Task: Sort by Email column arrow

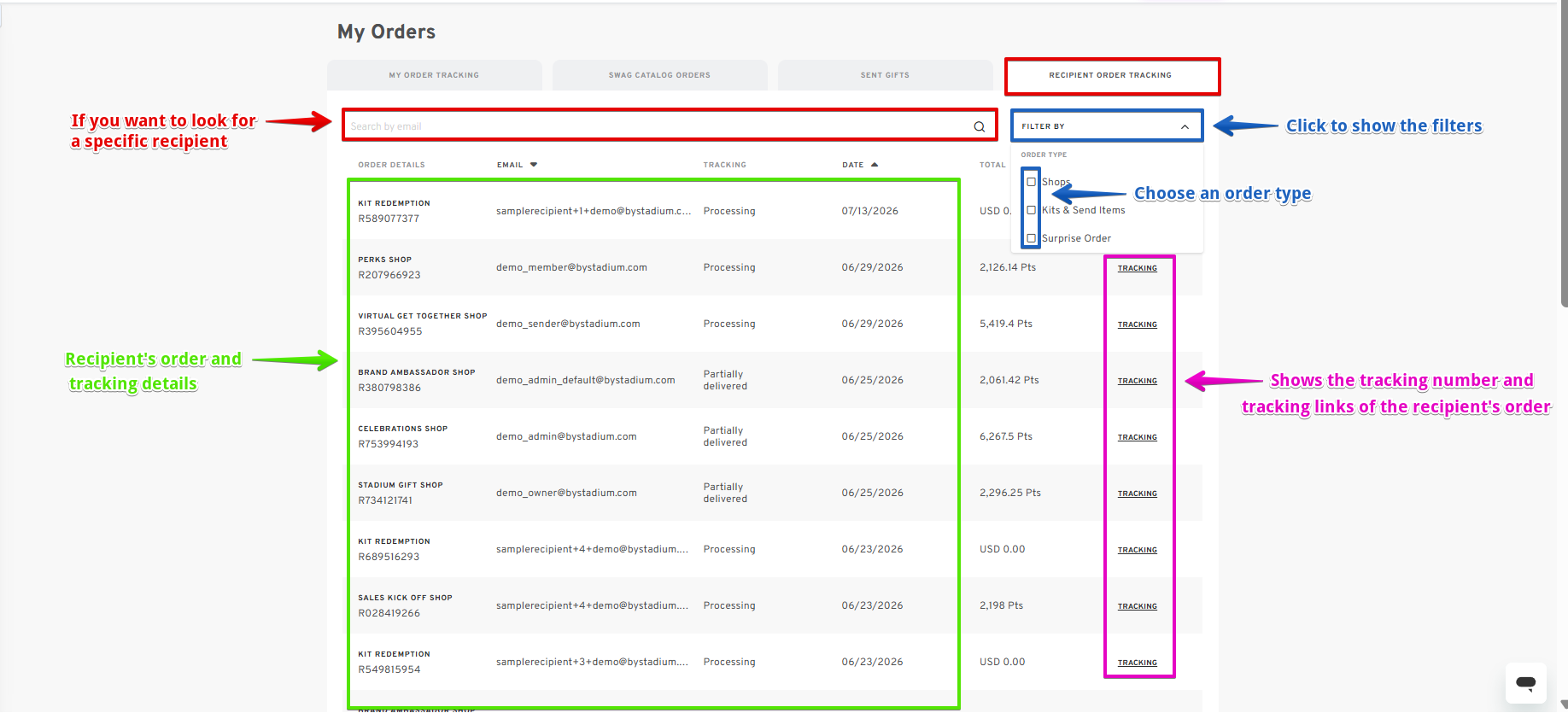Action: pos(534,165)
